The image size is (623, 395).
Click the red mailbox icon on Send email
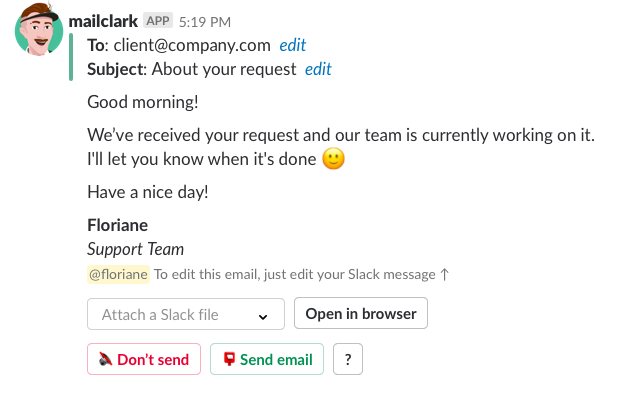click(229, 358)
